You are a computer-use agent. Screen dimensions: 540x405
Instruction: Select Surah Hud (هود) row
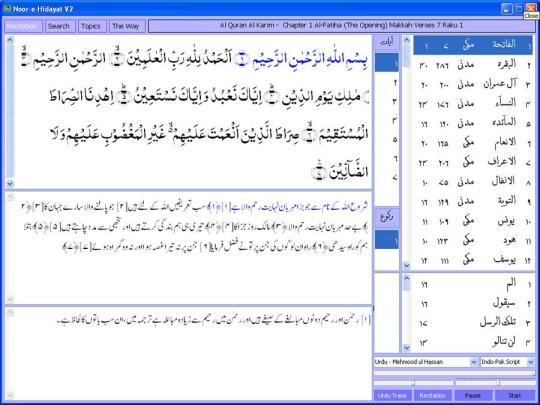coord(473,241)
